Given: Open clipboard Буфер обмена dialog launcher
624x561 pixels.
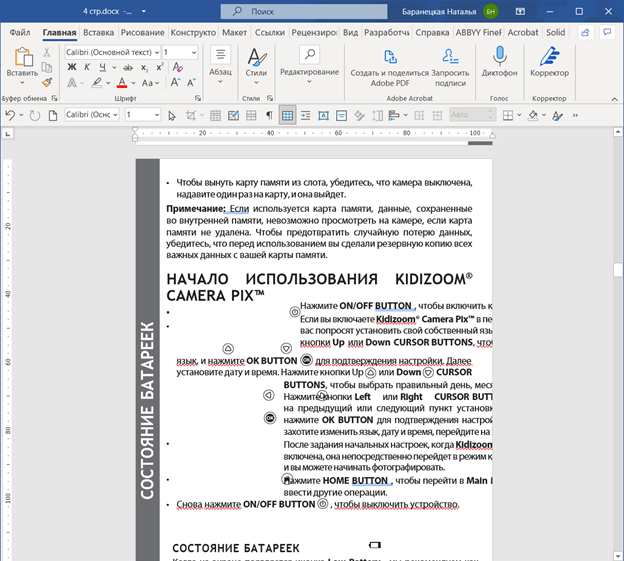Looking at the screenshot, I should (55, 98).
